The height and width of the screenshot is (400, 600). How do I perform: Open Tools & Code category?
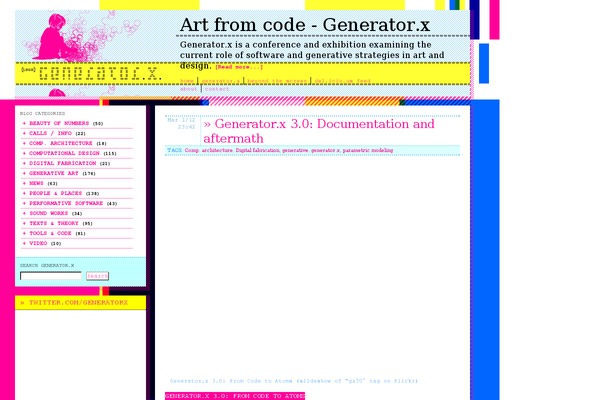click(50, 233)
